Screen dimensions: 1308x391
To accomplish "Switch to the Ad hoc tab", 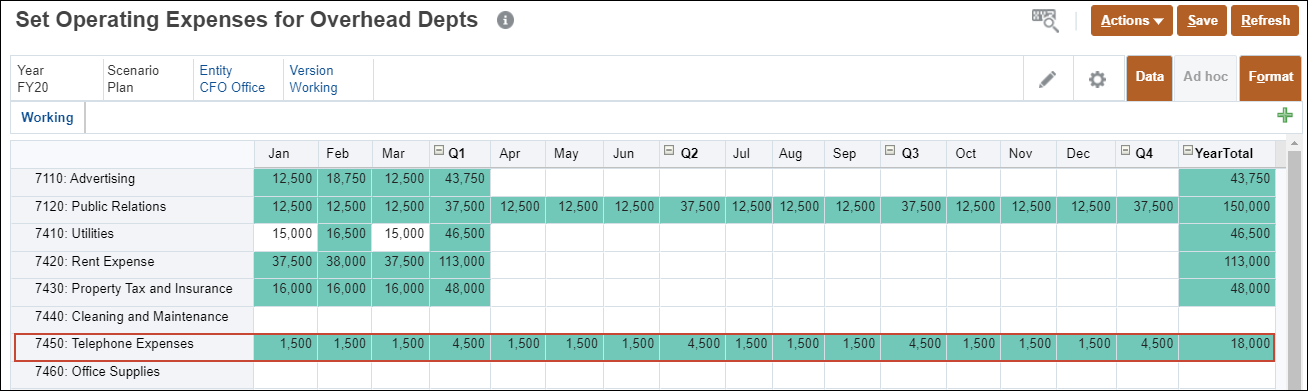I will click(1204, 77).
